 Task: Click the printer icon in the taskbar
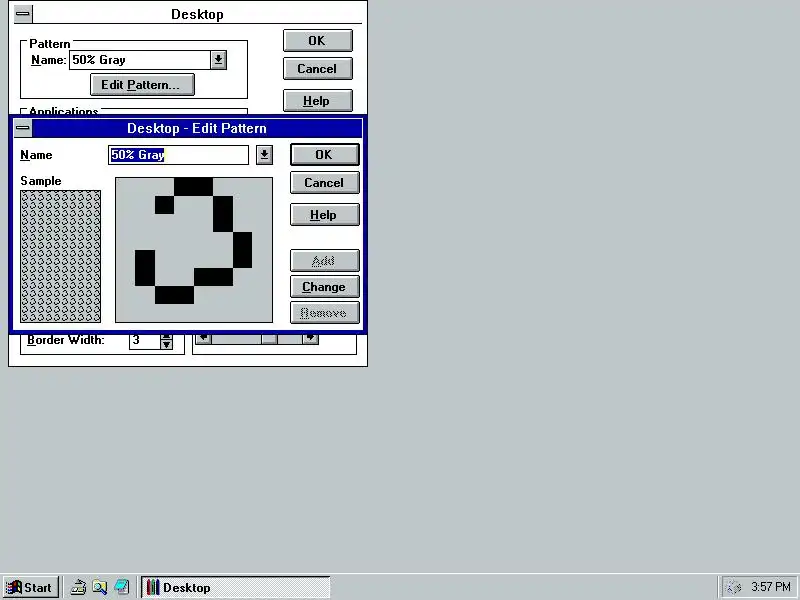[x=78, y=587]
